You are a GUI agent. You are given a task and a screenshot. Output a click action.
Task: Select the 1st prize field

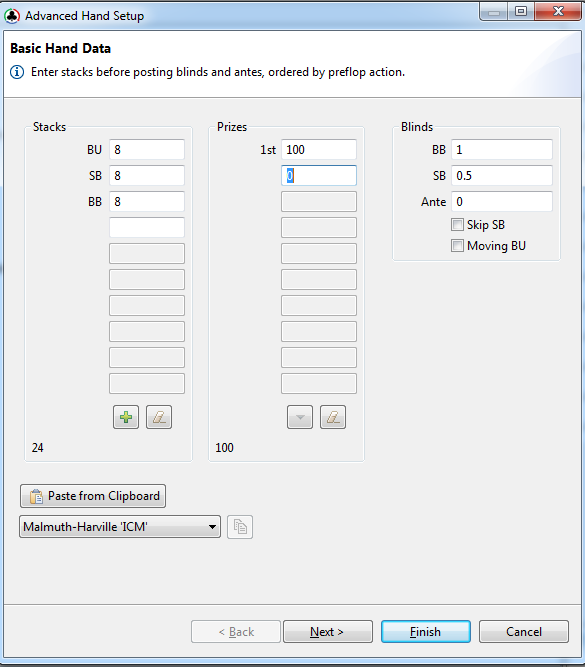(319, 150)
